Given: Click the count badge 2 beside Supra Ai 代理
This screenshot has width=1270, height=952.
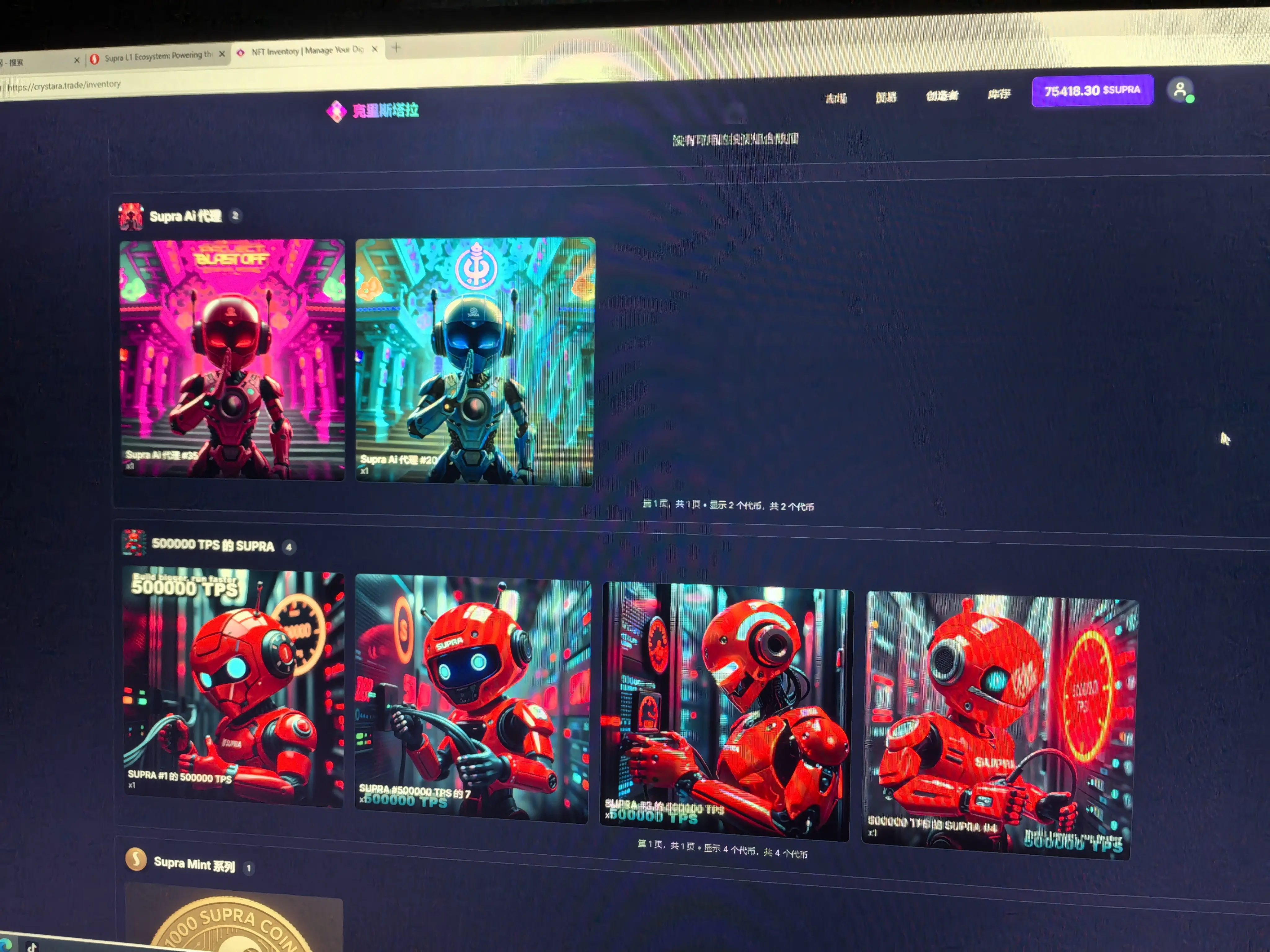Looking at the screenshot, I should point(235,216).
